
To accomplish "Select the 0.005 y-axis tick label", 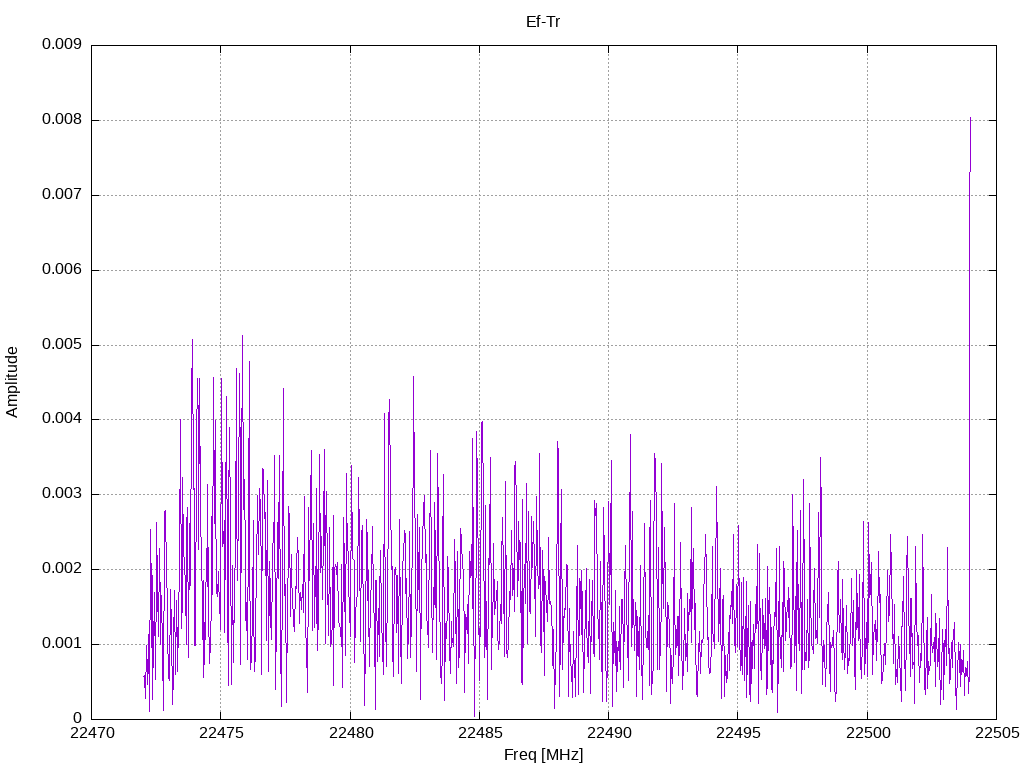I will click(61, 345).
